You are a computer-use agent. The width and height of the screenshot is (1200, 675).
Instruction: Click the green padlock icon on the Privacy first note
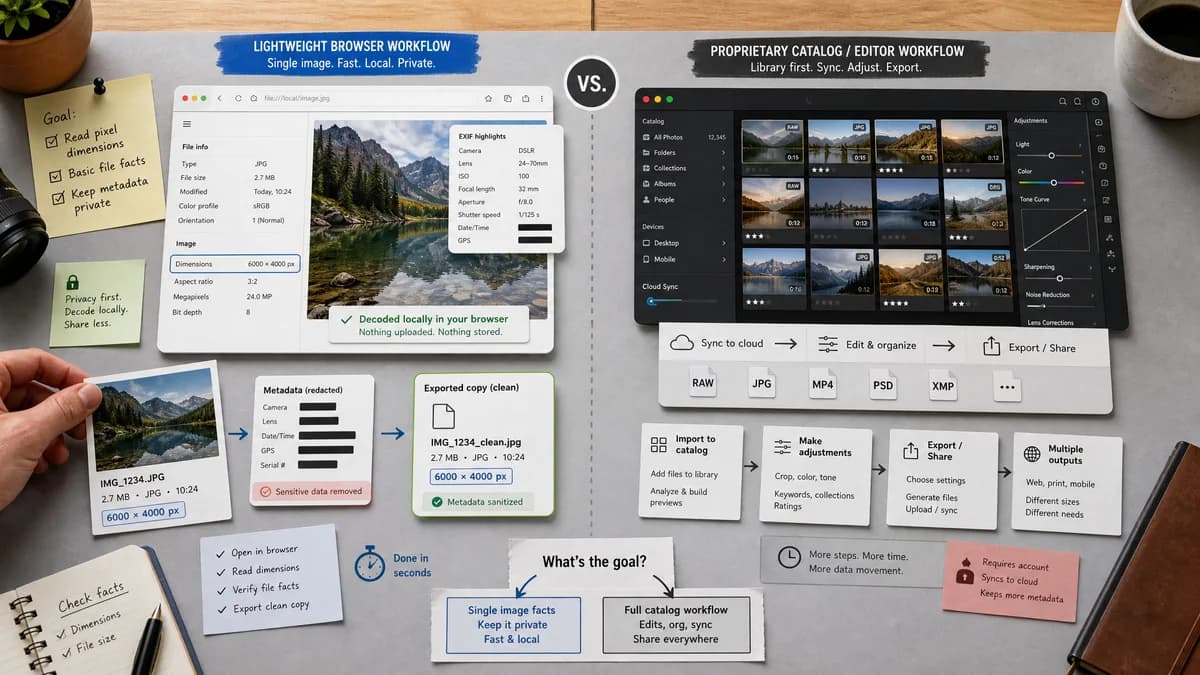tap(73, 282)
